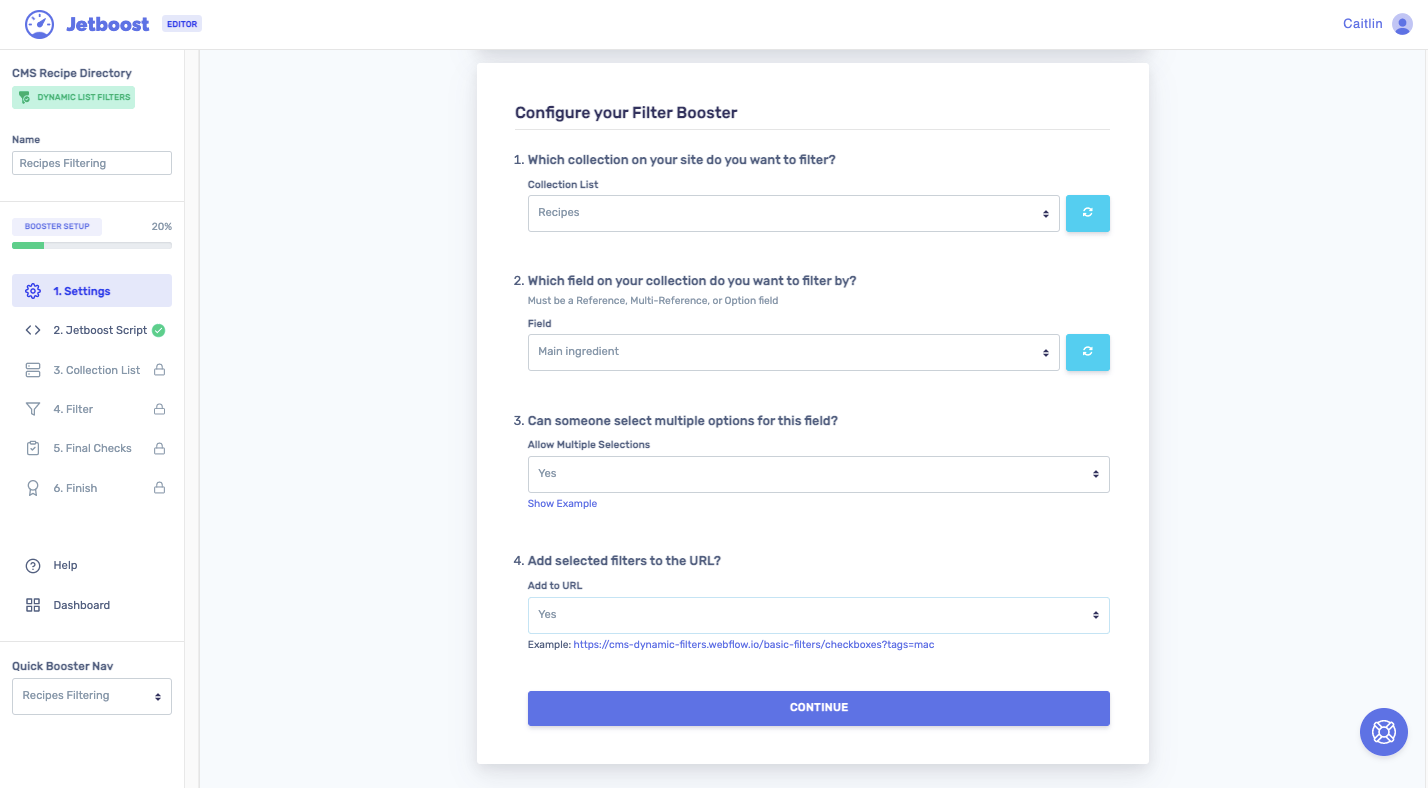Open the help chat widget bubble
The height and width of the screenshot is (788, 1428).
[x=1383, y=731]
